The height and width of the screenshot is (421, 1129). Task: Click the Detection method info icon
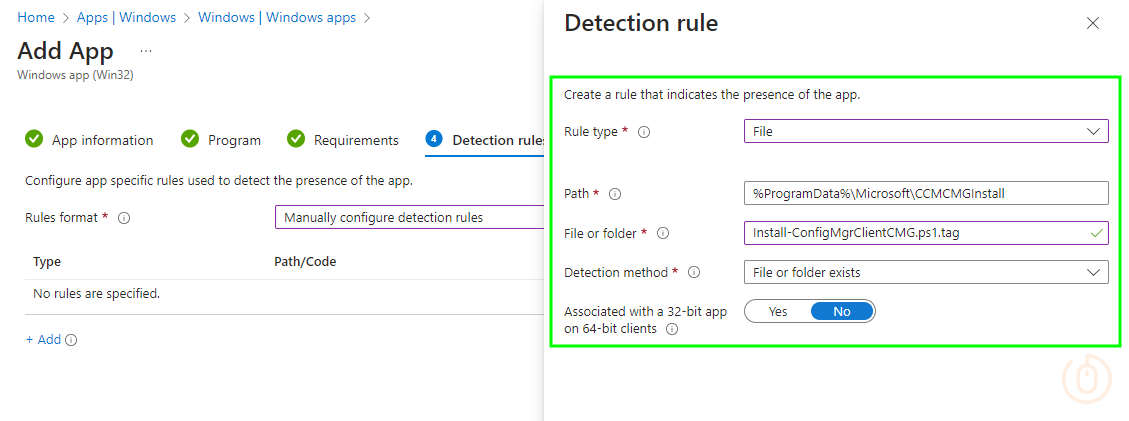[694, 272]
